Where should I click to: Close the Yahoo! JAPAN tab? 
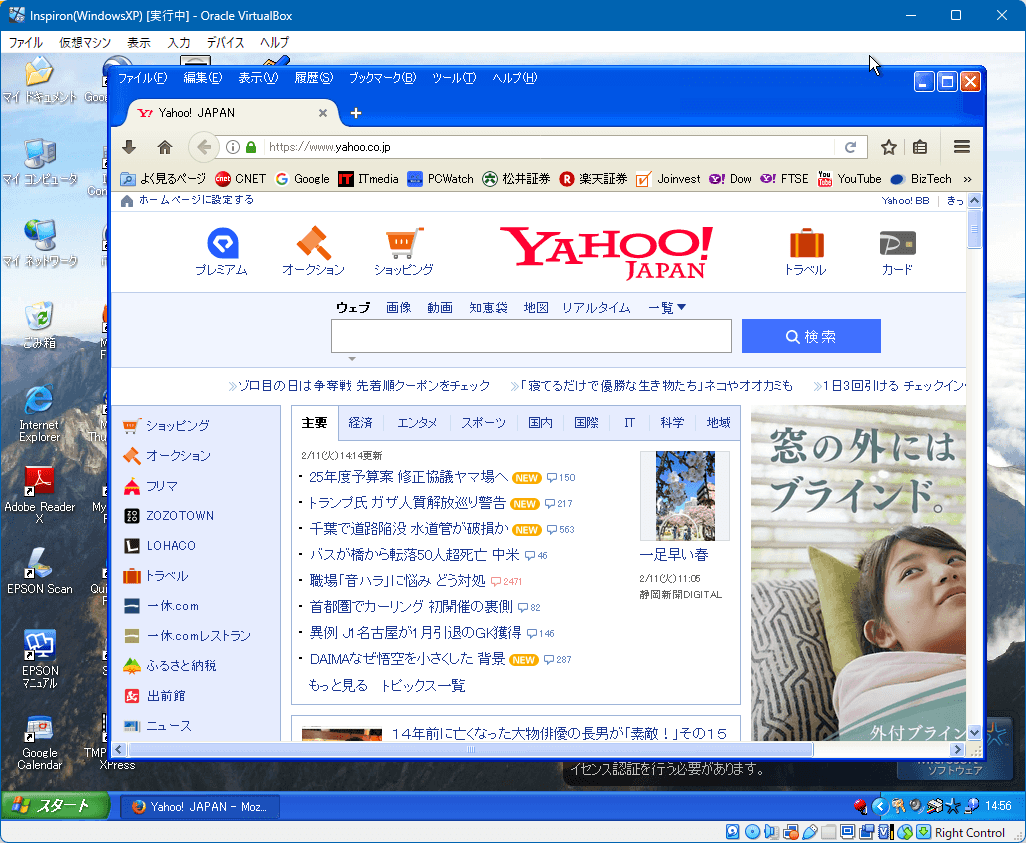click(x=323, y=113)
